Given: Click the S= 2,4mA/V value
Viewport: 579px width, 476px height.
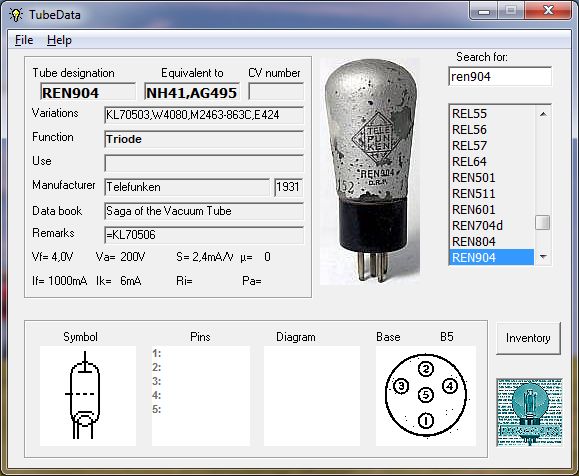Looking at the screenshot, I should click(205, 257).
